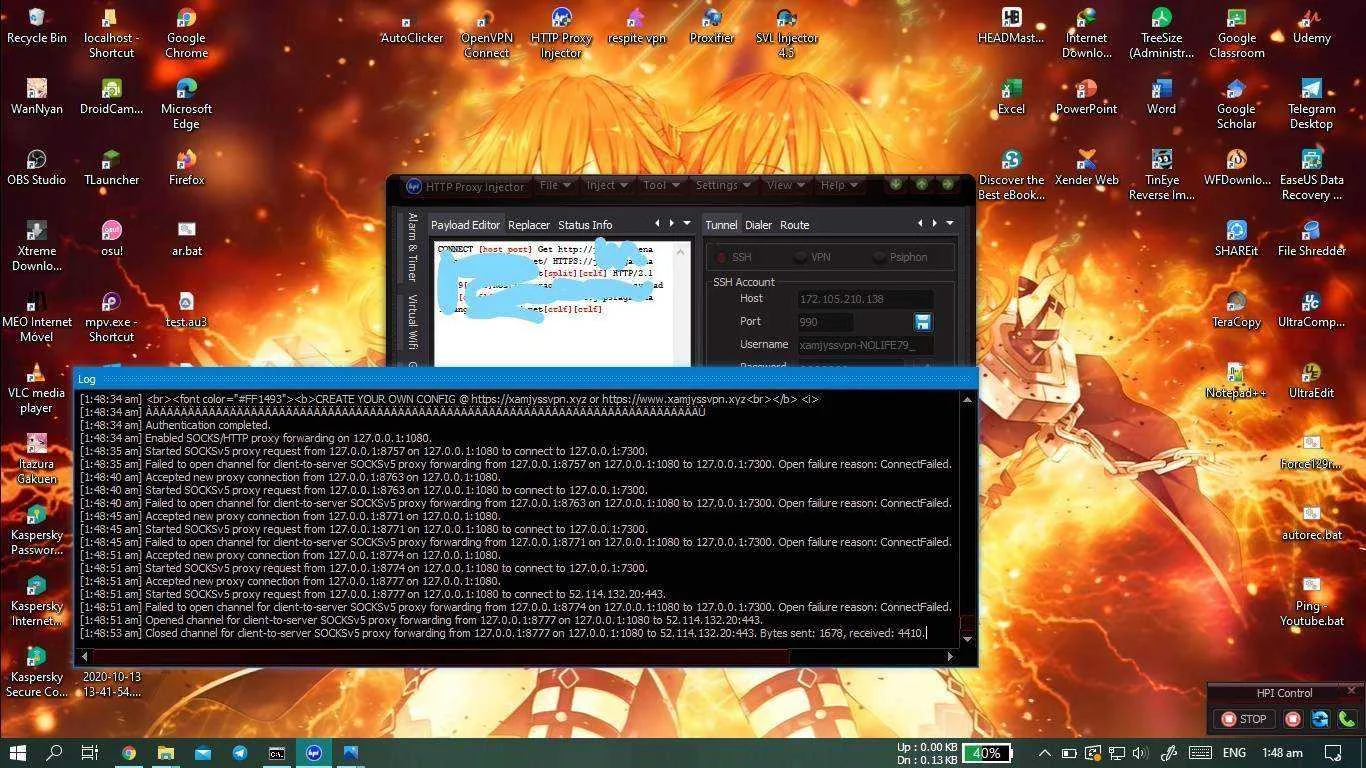Open the TeraCopy desktop icon
This screenshot has width=1366, height=768.
pyautogui.click(x=1236, y=309)
